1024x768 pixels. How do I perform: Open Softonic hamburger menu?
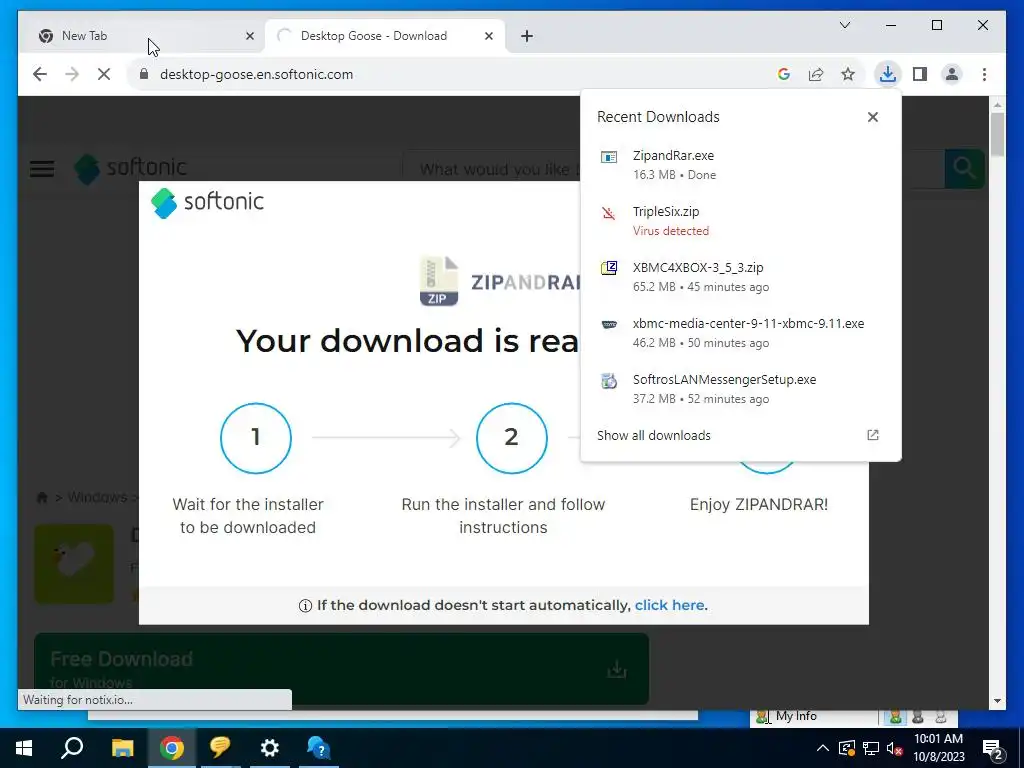coord(42,169)
